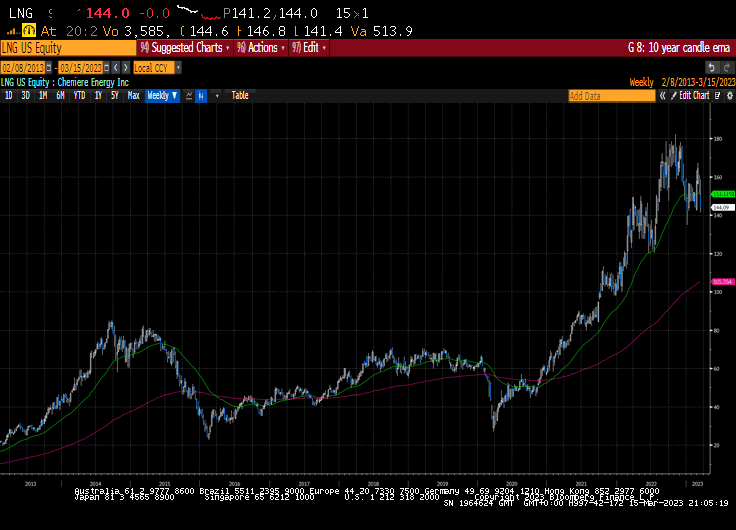Click the start date field 02/08/2013
The height and width of the screenshot is (530, 736).
(x=23, y=68)
